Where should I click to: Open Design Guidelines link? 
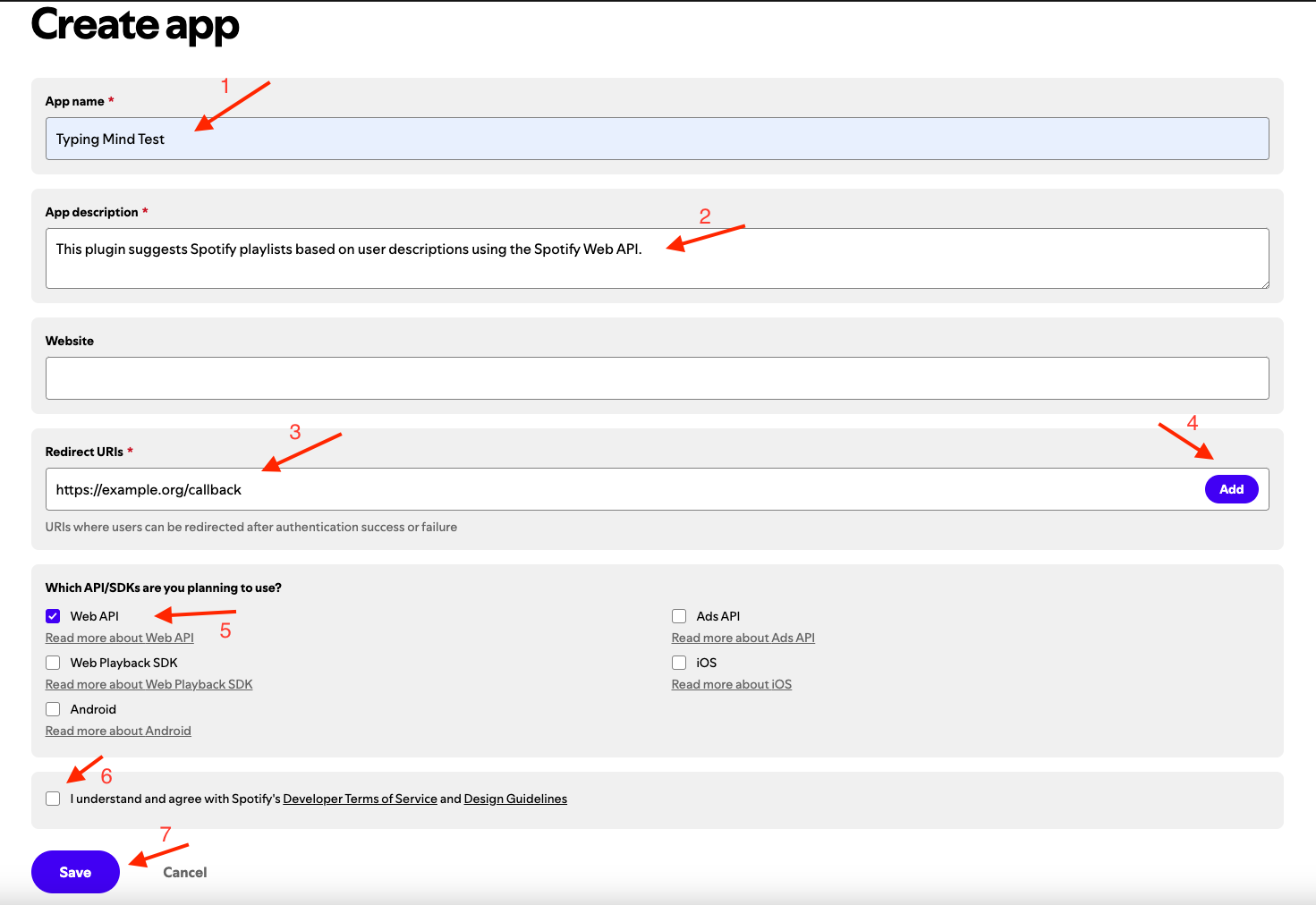point(515,799)
